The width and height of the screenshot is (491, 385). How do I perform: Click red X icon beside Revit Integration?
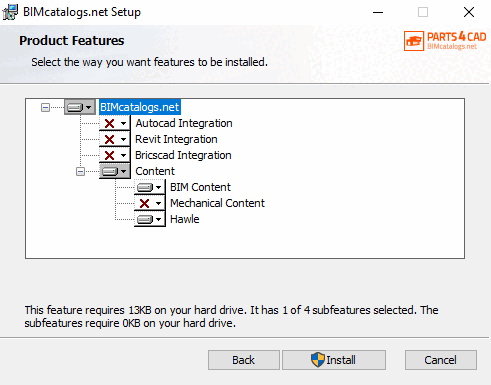point(109,139)
